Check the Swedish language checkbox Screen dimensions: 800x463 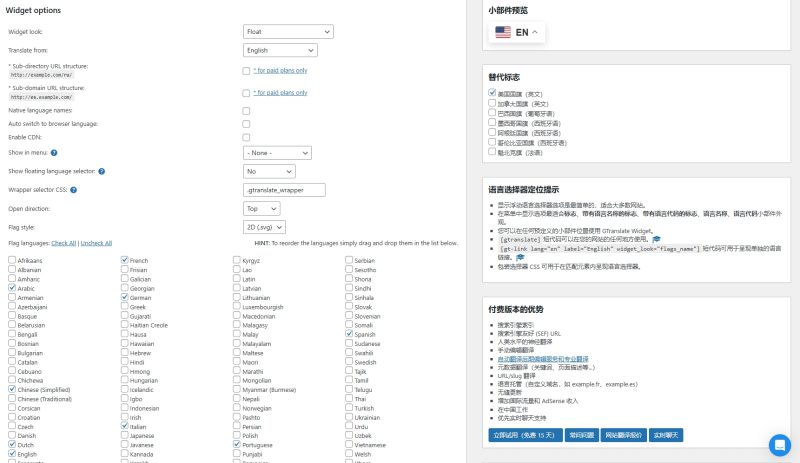(349, 361)
